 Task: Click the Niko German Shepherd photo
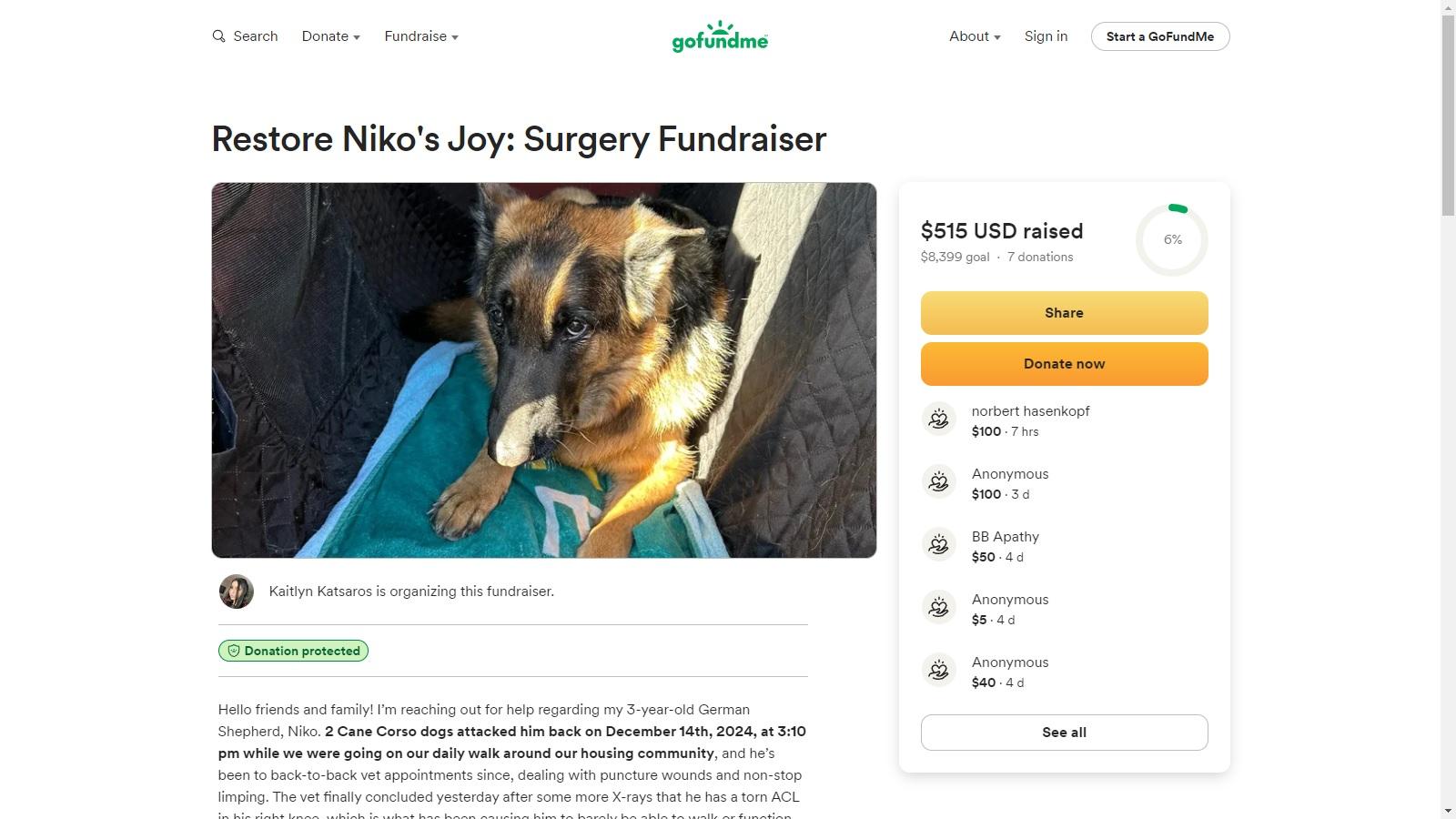tap(544, 370)
